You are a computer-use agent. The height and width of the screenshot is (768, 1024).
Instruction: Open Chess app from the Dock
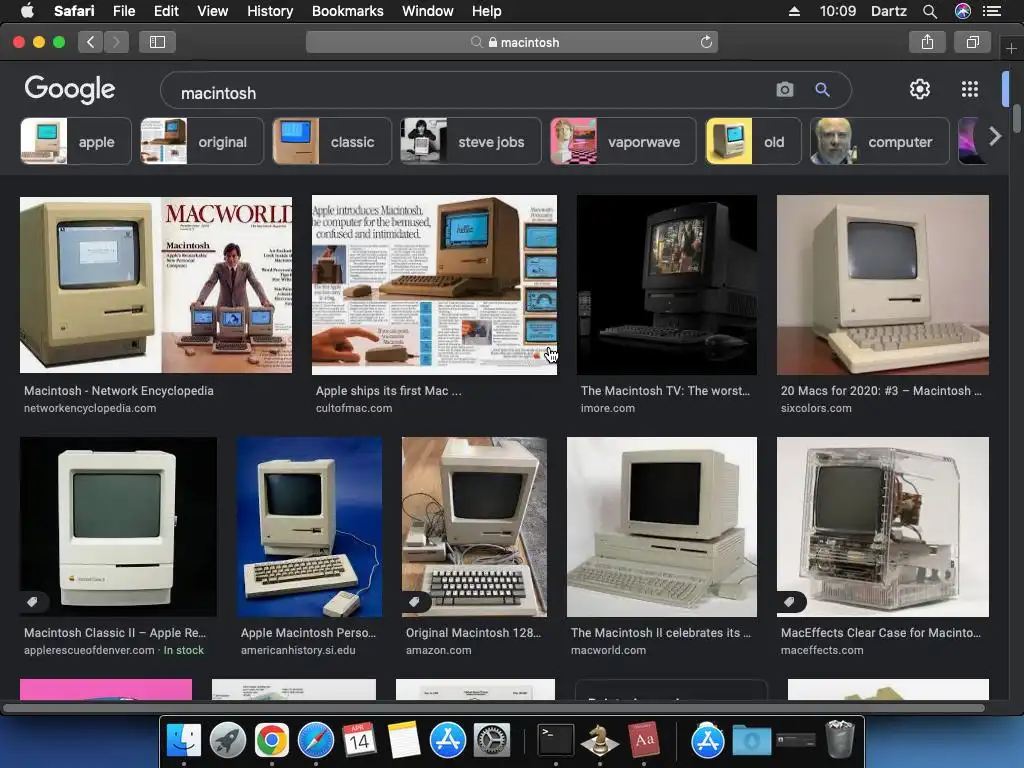click(x=600, y=740)
